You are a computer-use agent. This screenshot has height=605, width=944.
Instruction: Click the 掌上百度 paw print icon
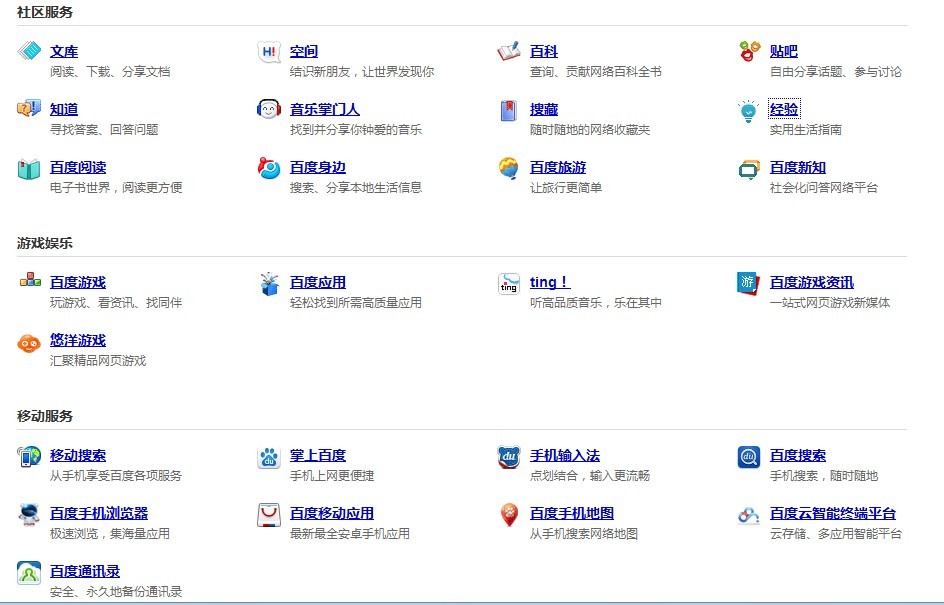tap(269, 458)
